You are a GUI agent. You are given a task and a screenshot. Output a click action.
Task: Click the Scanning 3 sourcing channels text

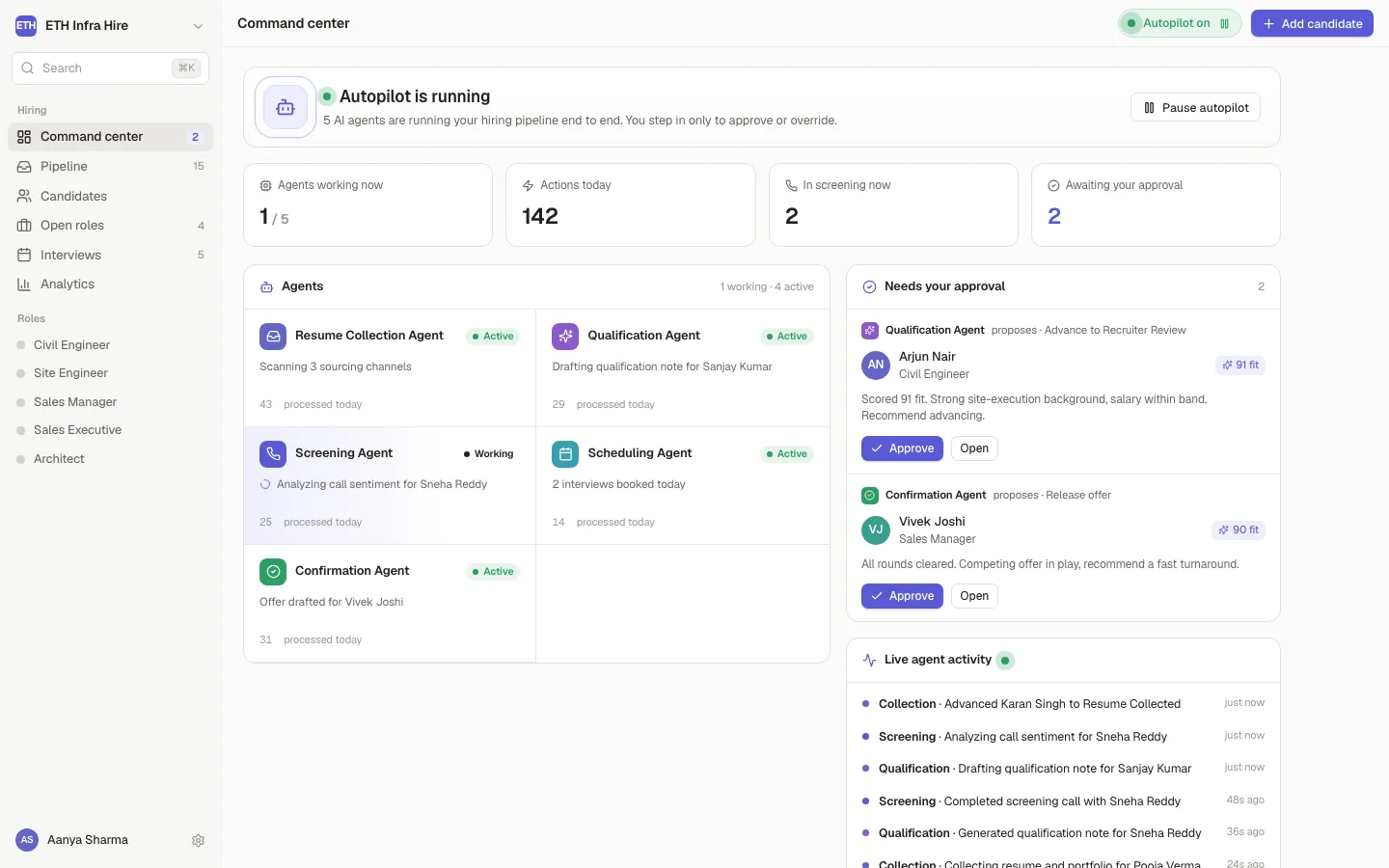tap(335, 366)
